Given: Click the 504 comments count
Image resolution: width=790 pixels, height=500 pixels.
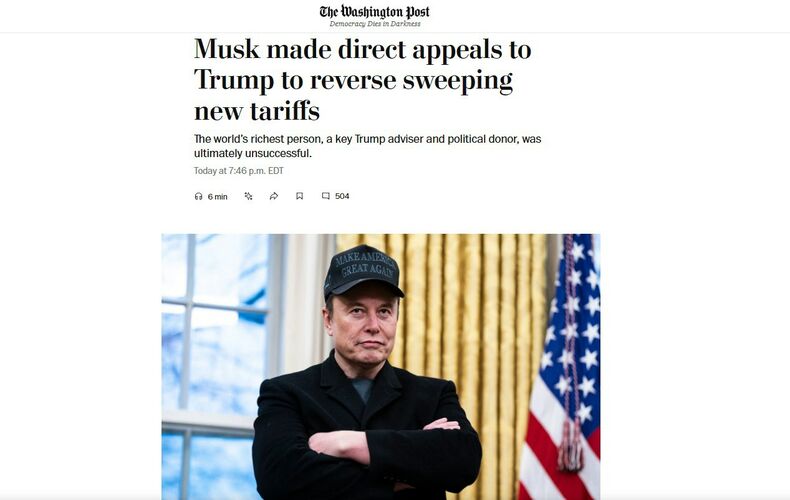Looking at the screenshot, I should [342, 196].
